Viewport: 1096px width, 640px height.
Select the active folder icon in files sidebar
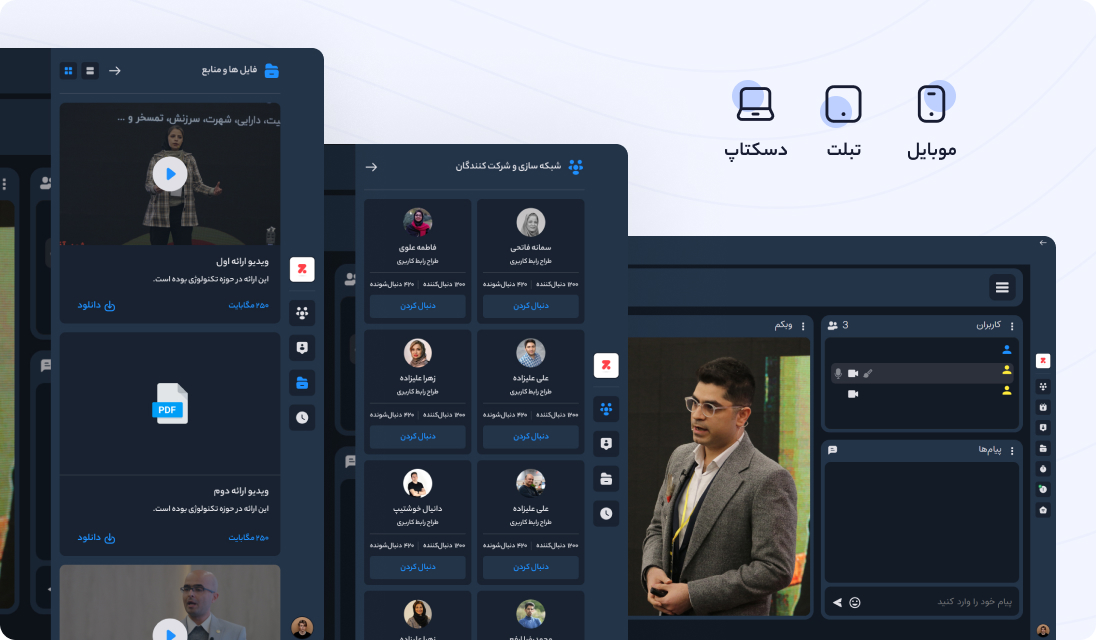click(x=302, y=383)
